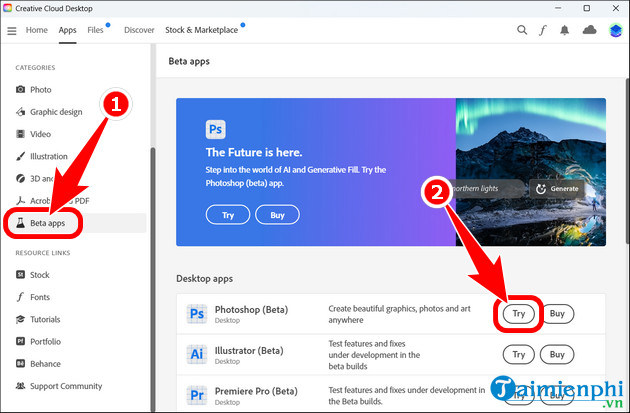Click the Pf icon beside Portfolio
Image resolution: width=630 pixels, height=413 pixels.
(20, 341)
